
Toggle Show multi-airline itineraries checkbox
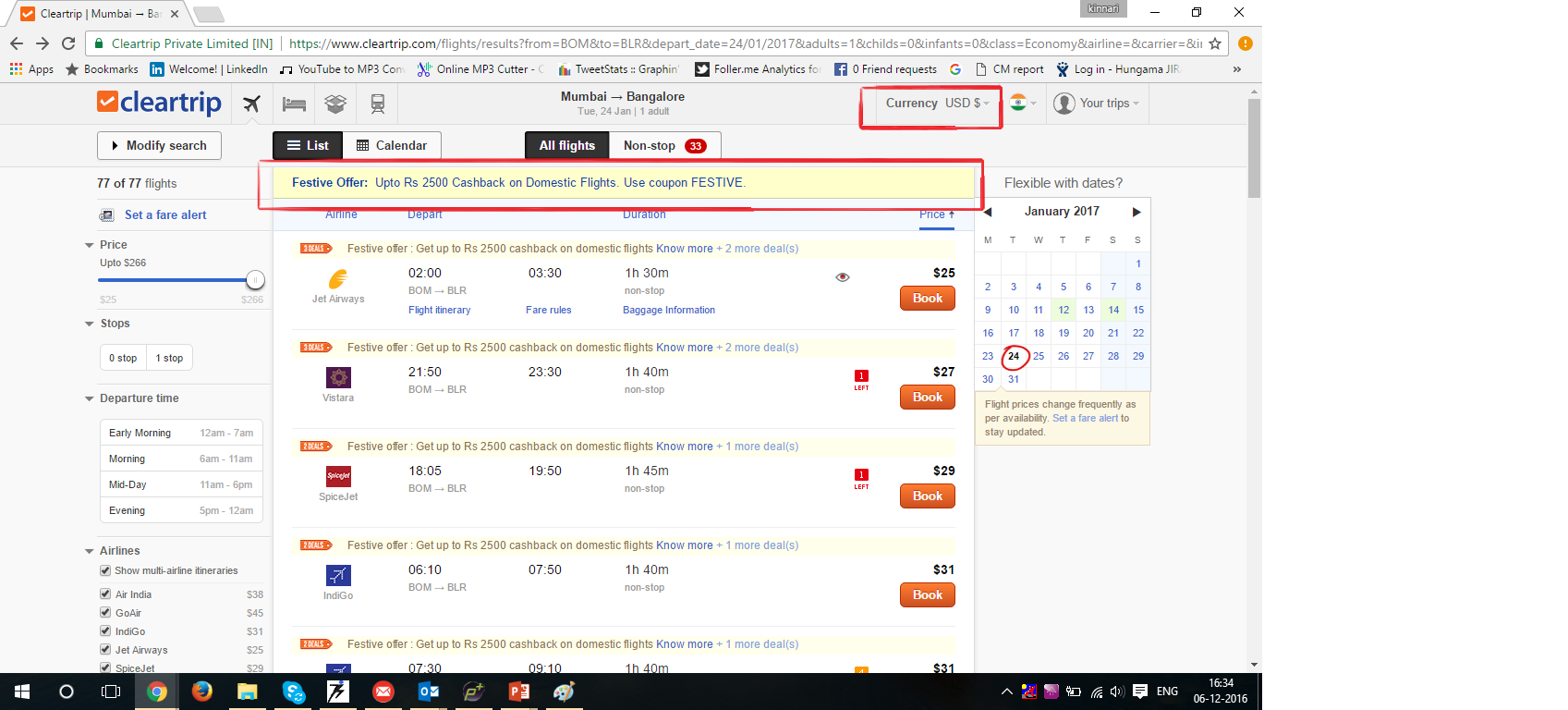click(105, 570)
